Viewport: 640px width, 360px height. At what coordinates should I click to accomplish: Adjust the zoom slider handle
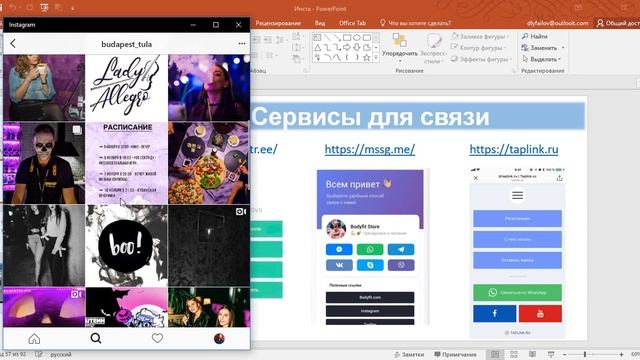585,354
